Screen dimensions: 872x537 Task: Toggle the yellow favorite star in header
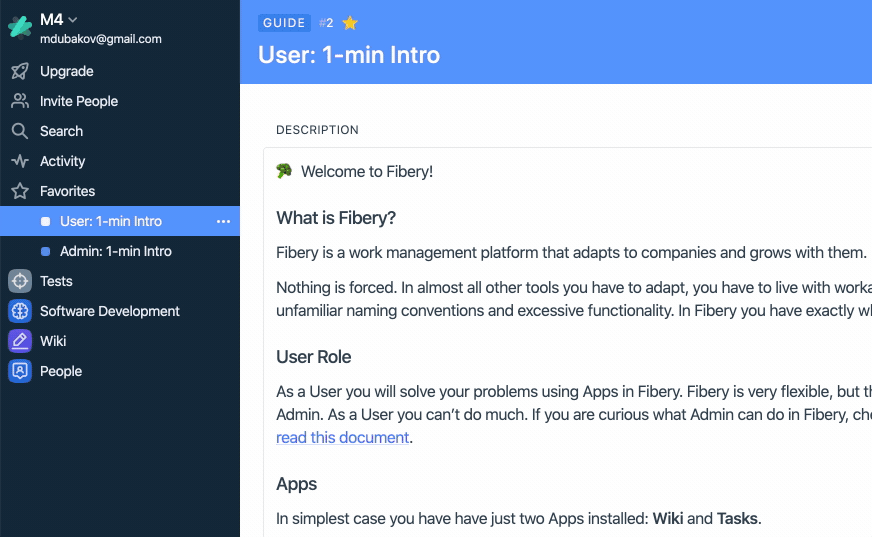[350, 23]
